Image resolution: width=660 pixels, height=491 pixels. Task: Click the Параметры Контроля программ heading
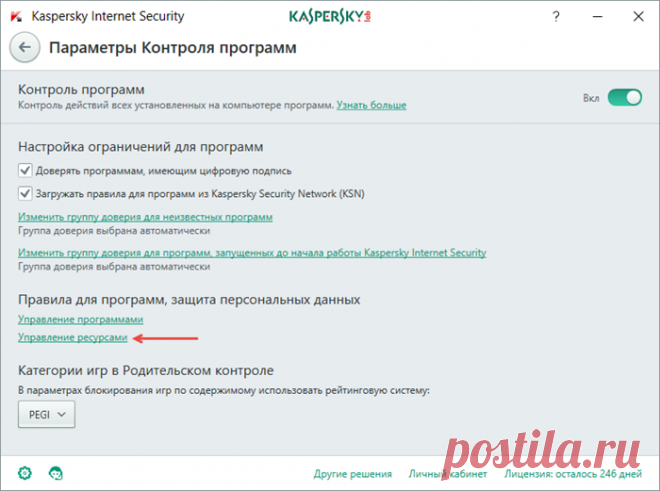click(x=173, y=48)
